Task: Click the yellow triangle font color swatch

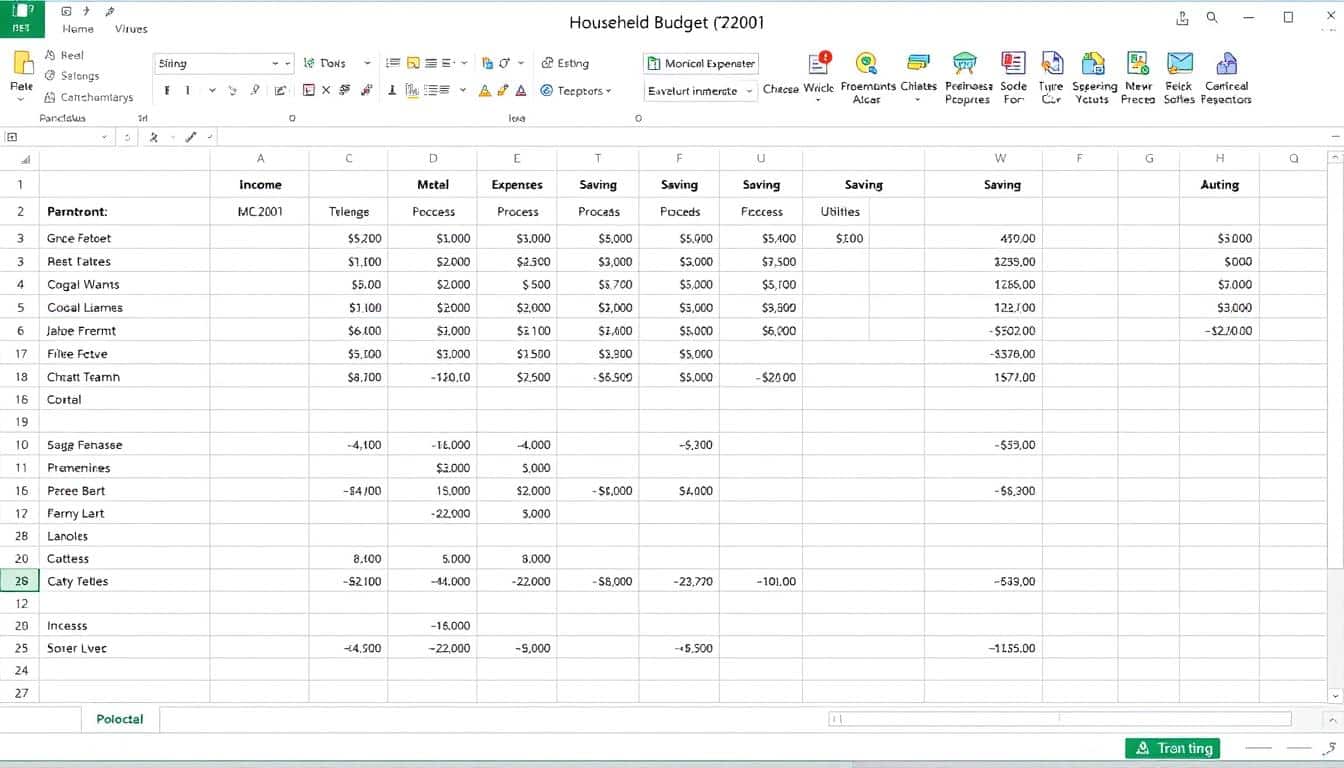Action: (x=485, y=90)
